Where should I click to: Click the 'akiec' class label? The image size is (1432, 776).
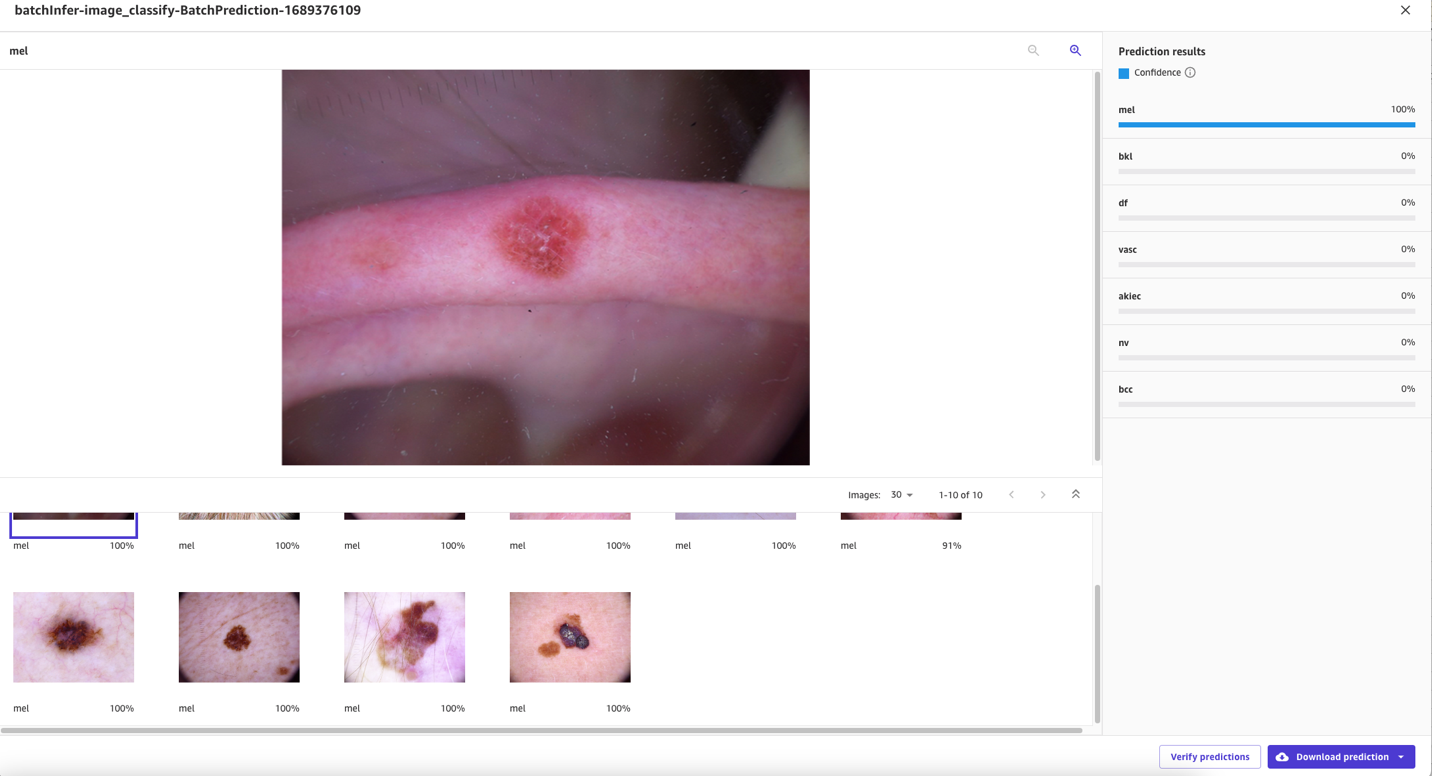(x=1129, y=296)
